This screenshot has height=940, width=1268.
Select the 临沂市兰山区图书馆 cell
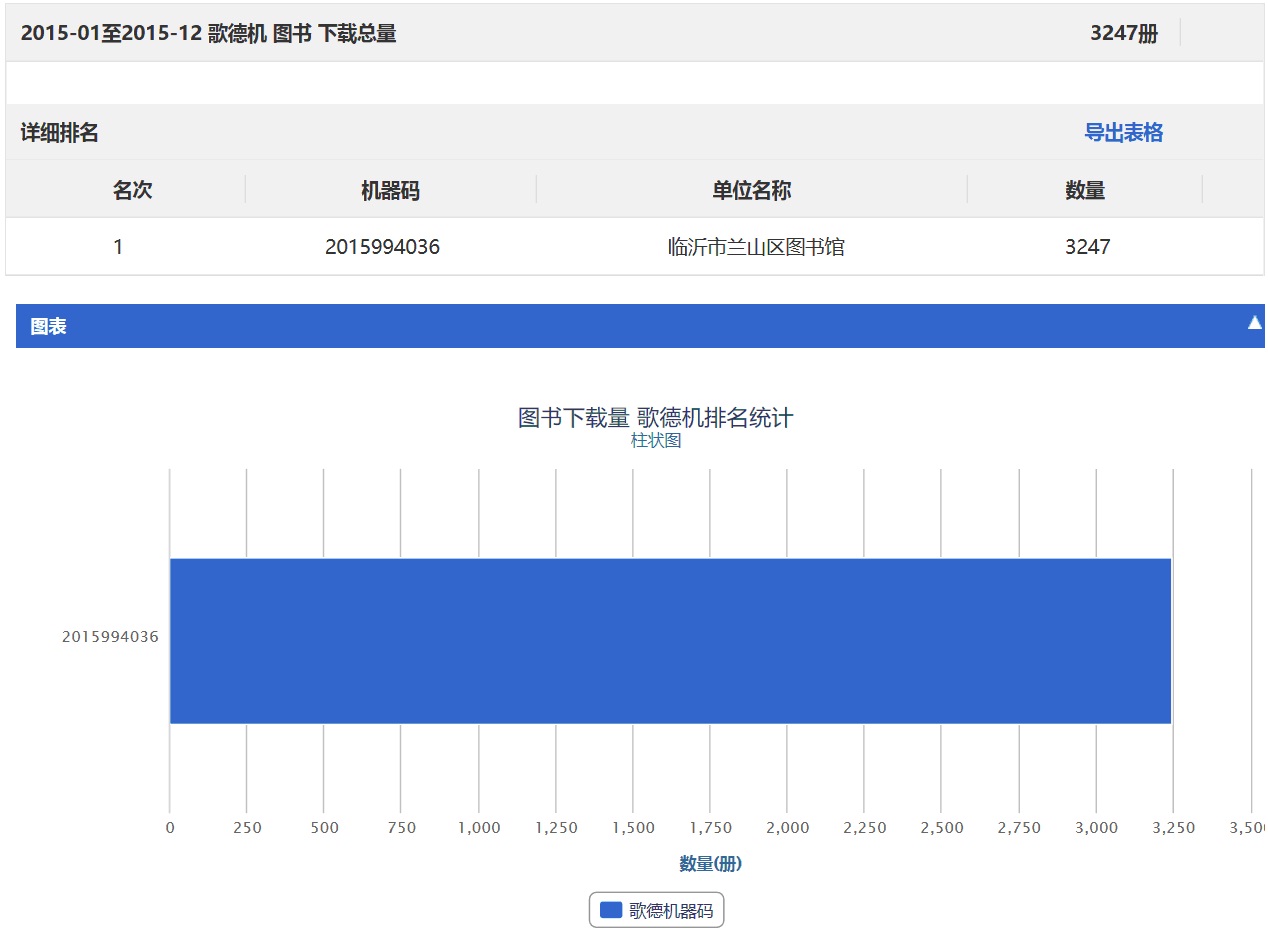click(x=756, y=247)
